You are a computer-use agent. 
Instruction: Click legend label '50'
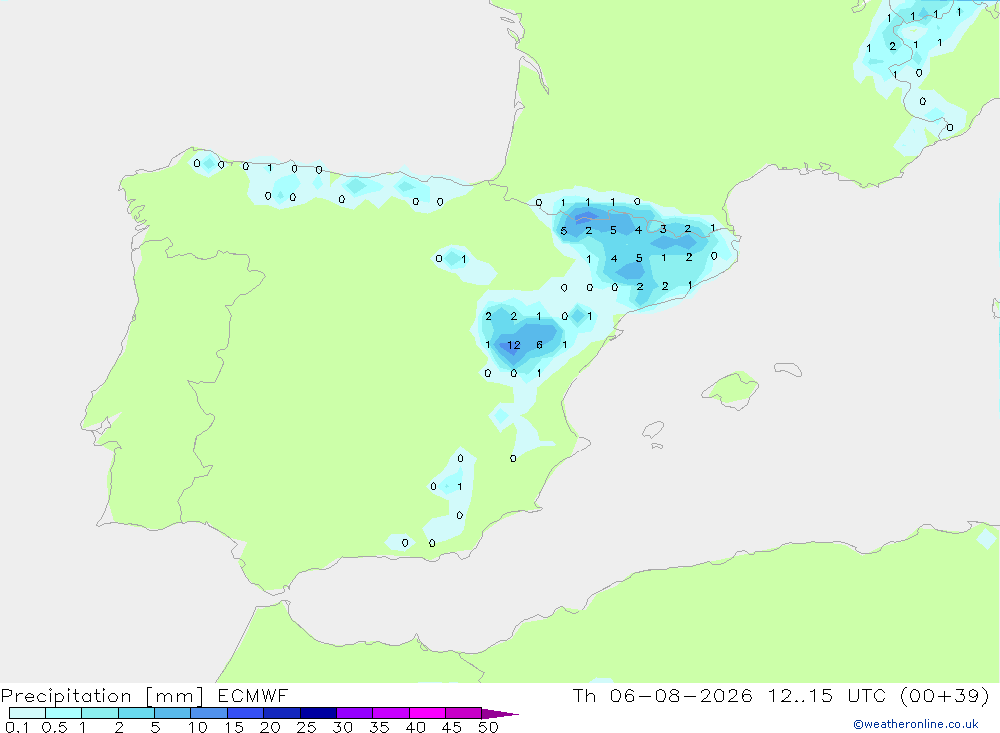pos(488,727)
